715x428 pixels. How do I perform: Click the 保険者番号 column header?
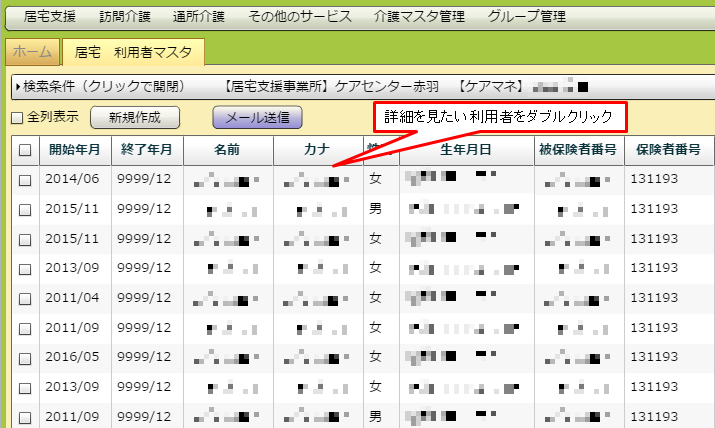coord(667,150)
